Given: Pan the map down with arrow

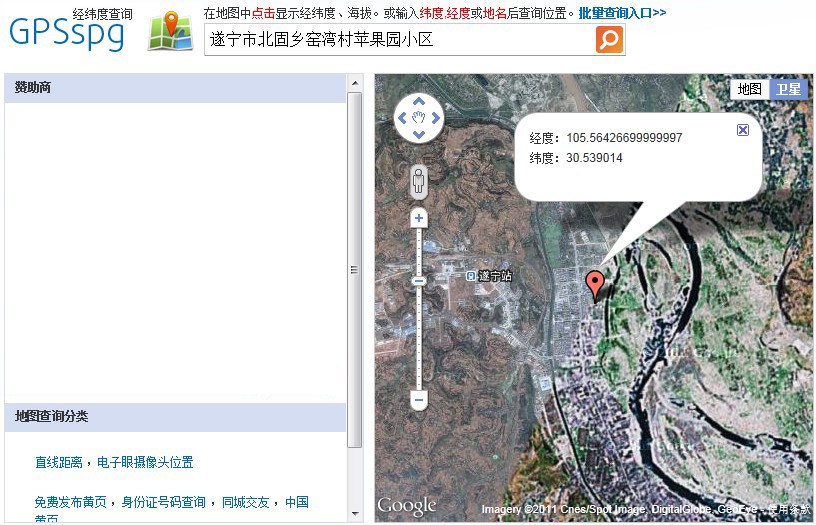Looking at the screenshot, I should tap(419, 135).
